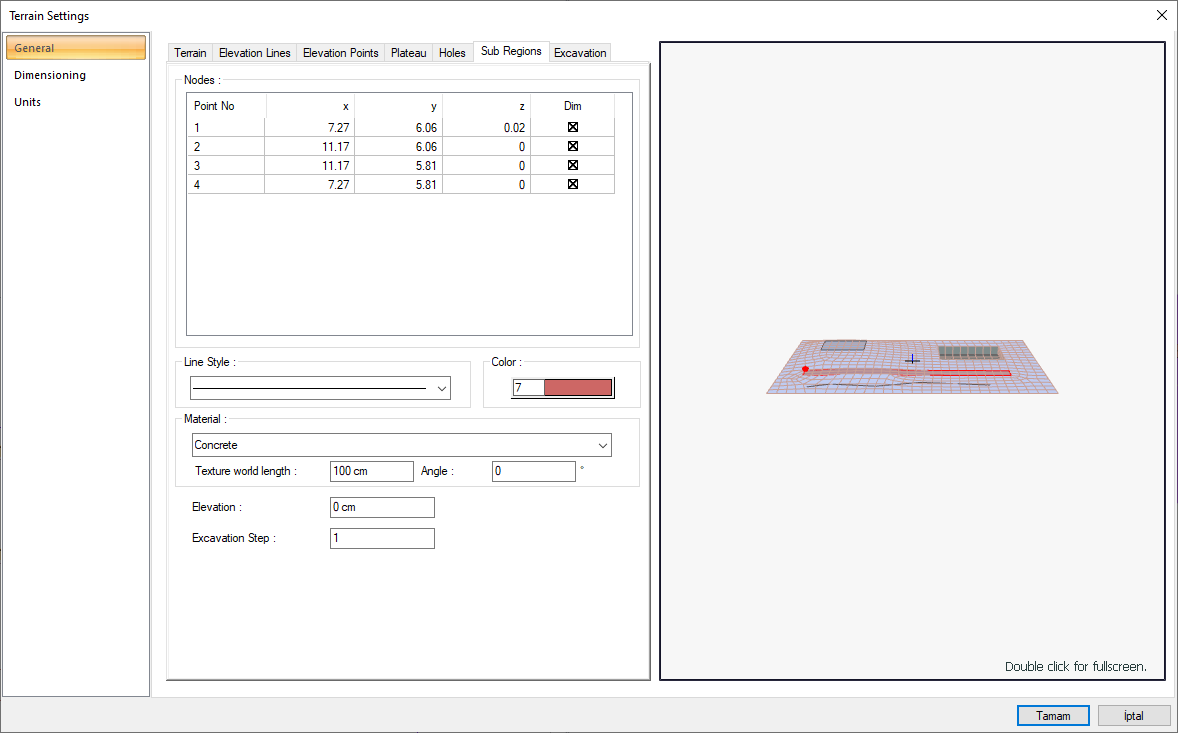1178x733 pixels.
Task: Switch to the Elevation Points tab
Action: pos(340,53)
